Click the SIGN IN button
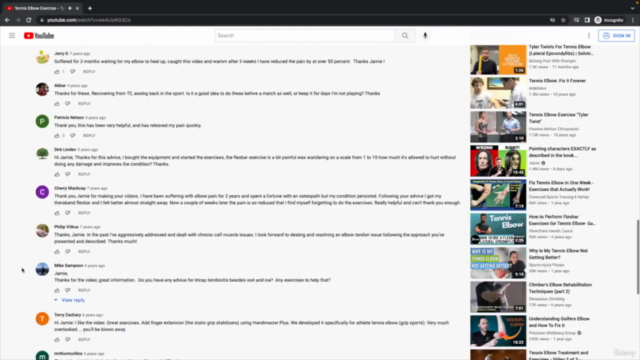640x360 pixels. click(616, 36)
